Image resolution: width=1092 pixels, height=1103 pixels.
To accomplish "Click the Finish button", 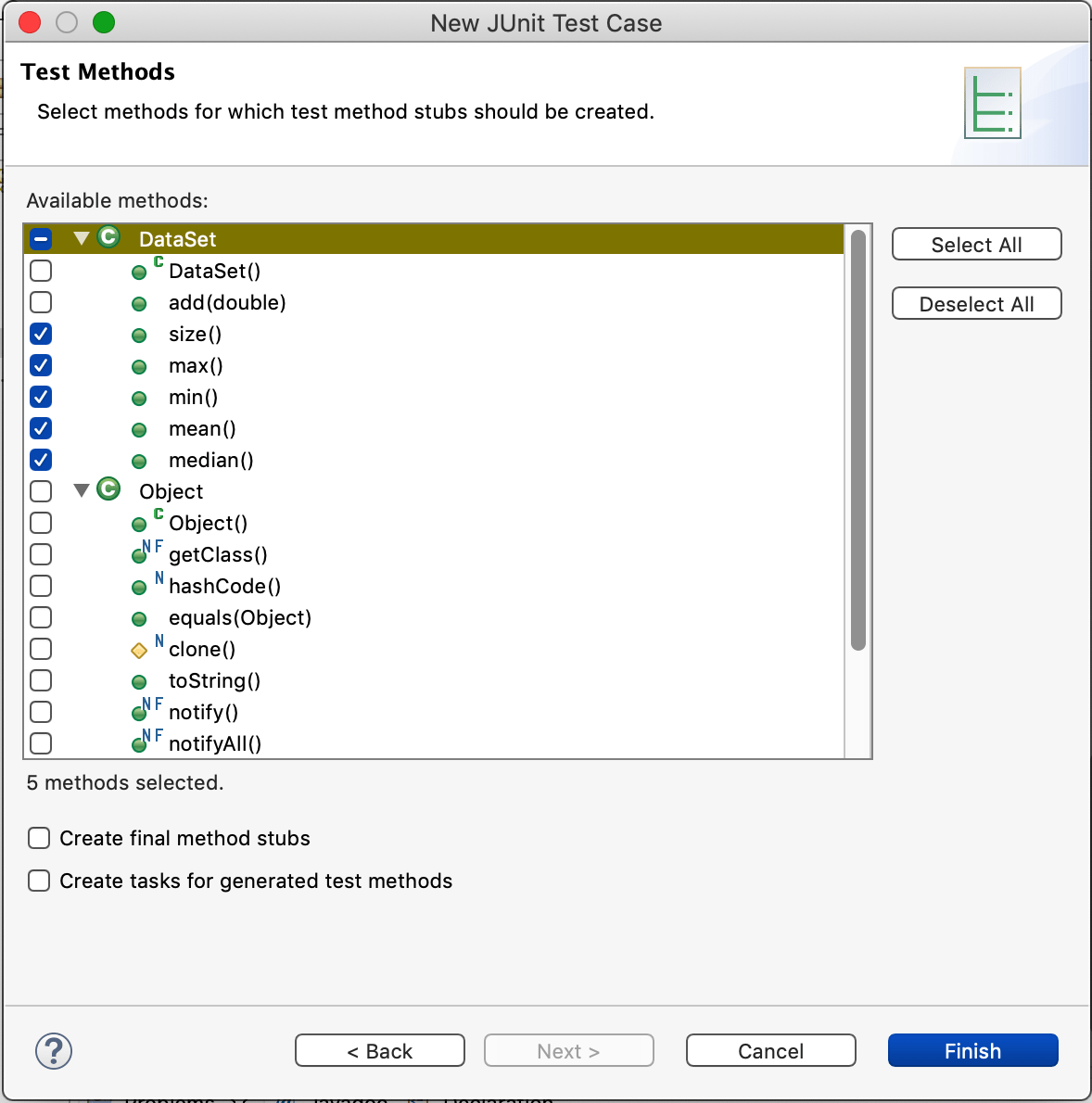I will coord(973,1051).
